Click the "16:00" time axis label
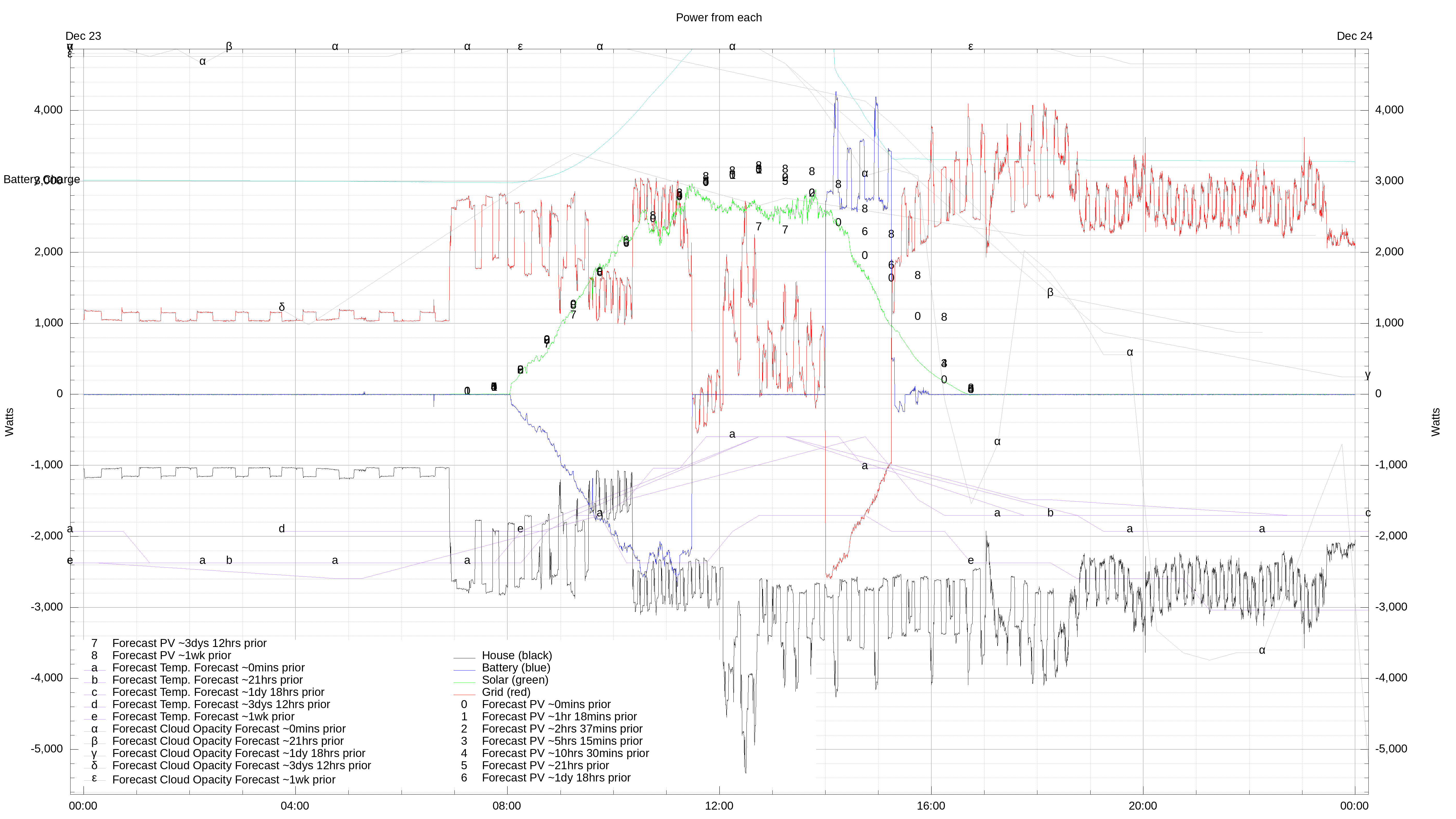Viewport: 1456px width, 819px height. (x=931, y=806)
